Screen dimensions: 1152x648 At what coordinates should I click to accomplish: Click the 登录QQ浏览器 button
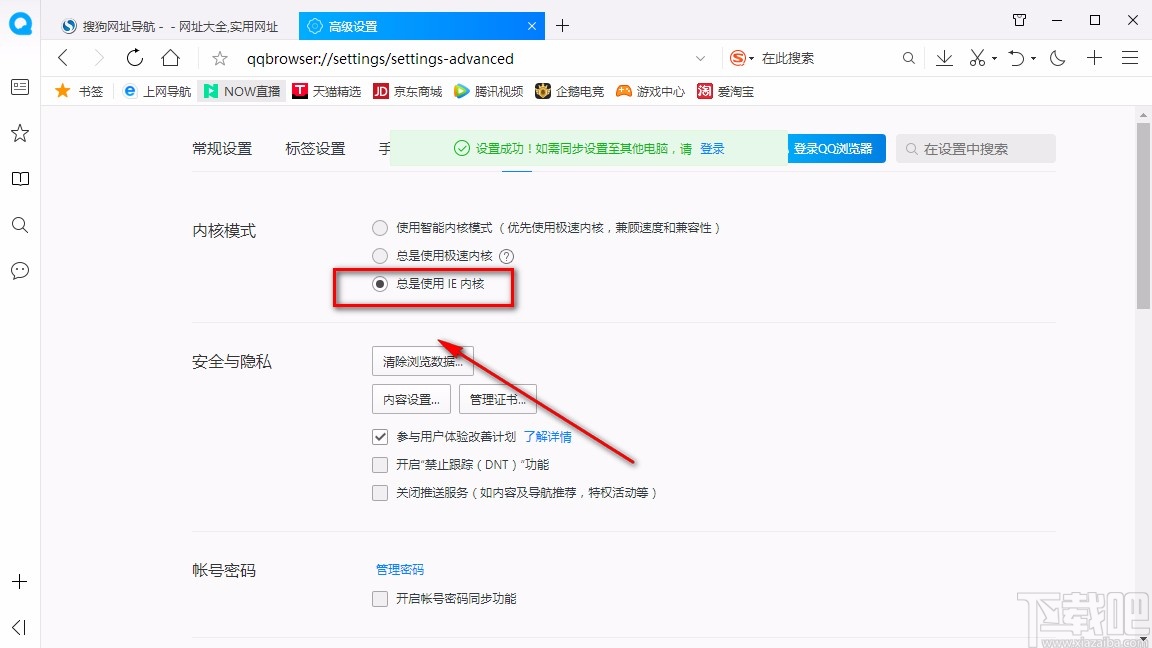[836, 147]
